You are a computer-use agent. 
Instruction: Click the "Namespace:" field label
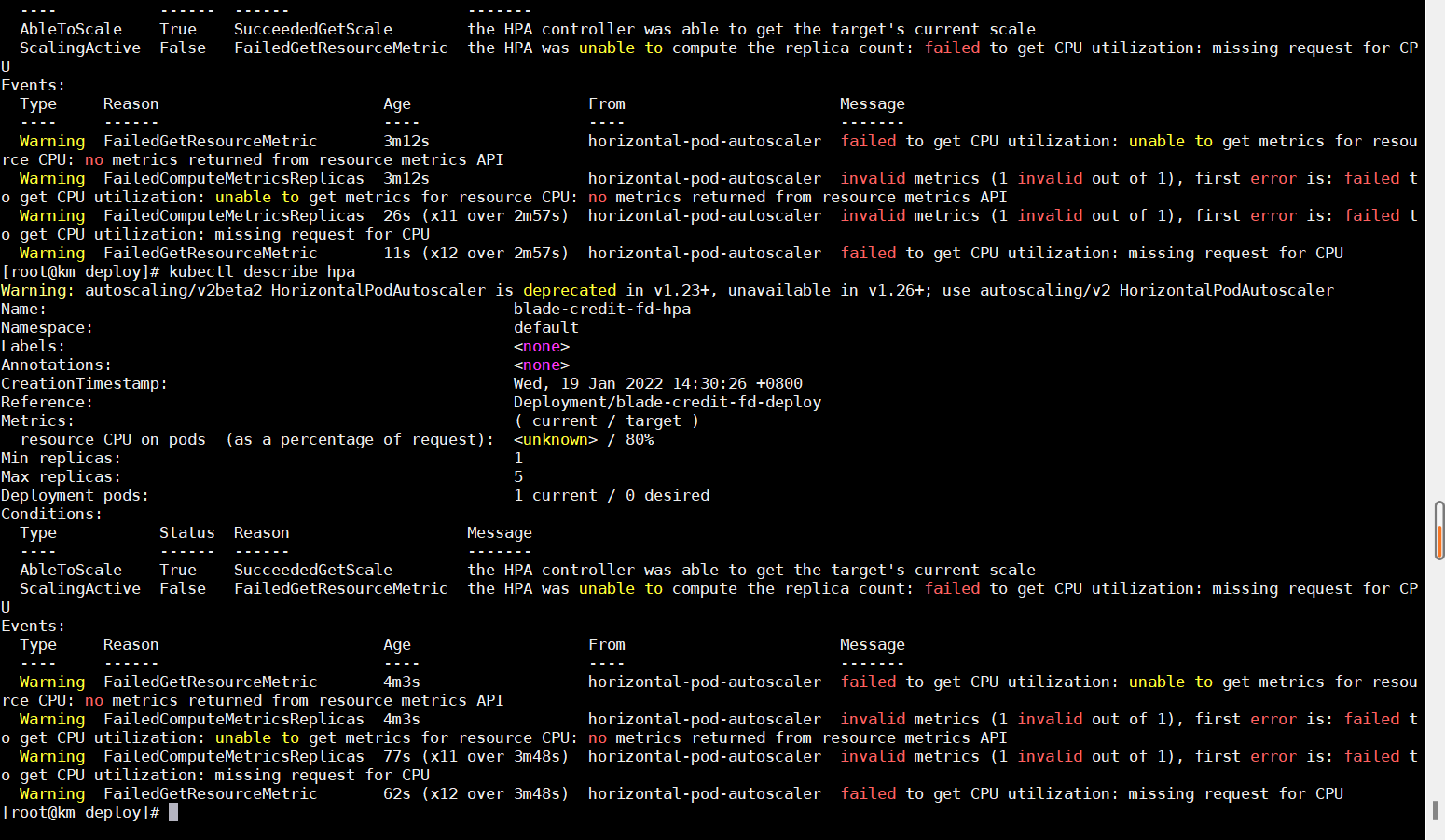pyautogui.click(x=48, y=327)
